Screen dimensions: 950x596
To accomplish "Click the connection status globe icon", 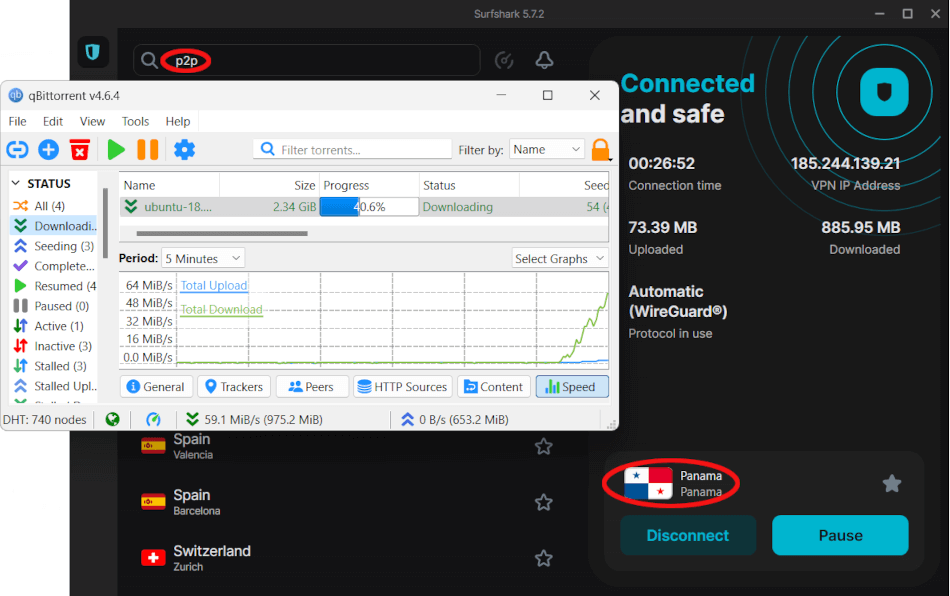I will 113,419.
